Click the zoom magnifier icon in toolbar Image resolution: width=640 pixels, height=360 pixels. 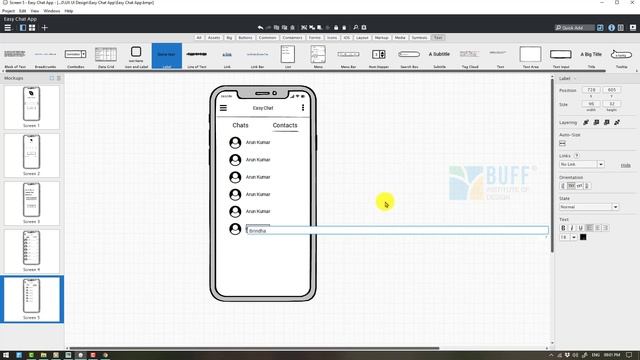coord(356,28)
